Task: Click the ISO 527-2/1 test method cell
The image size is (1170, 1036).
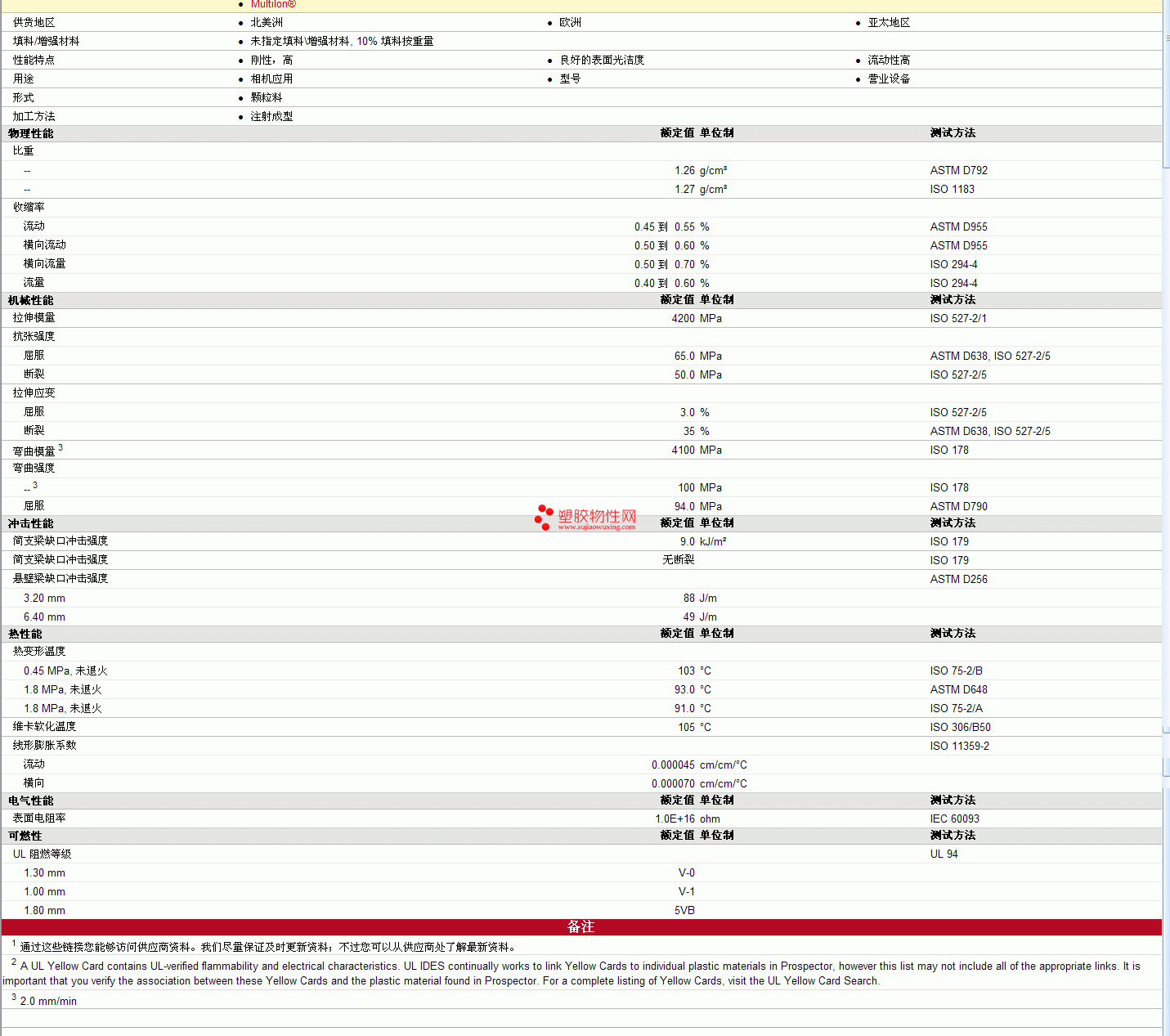Action: point(957,319)
